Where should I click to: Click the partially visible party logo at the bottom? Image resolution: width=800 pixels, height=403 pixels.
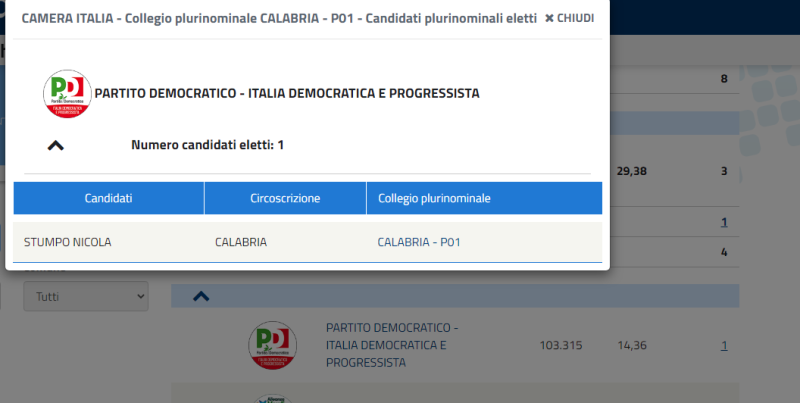pyautogui.click(x=272, y=398)
